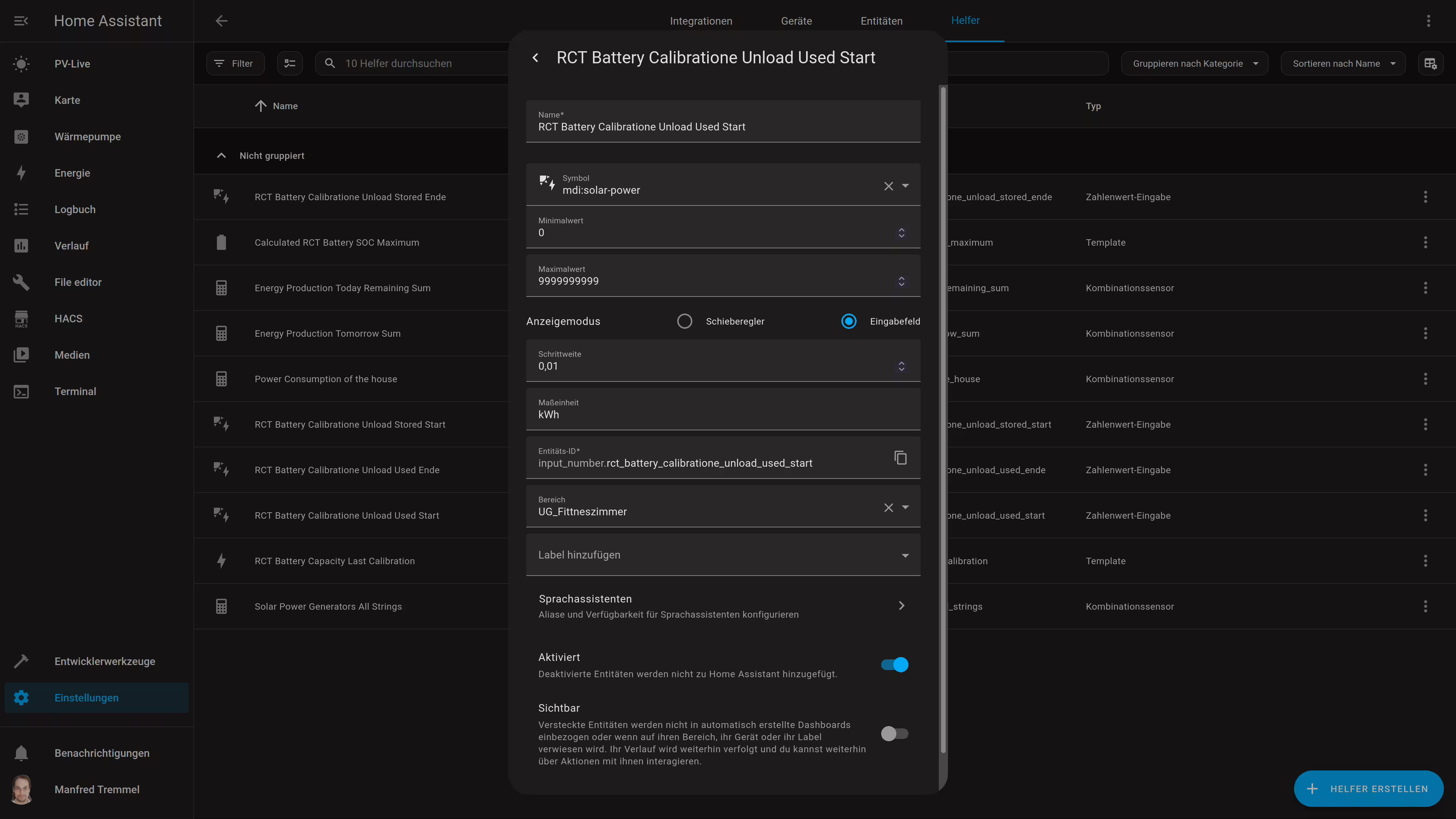
Task: Collapse the Home Assistant sidebar menu icon
Action: (21, 21)
